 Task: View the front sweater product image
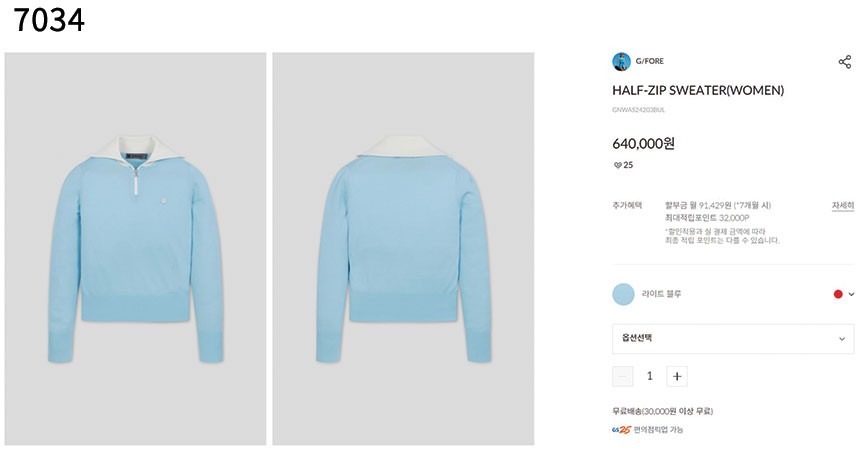[x=135, y=249]
